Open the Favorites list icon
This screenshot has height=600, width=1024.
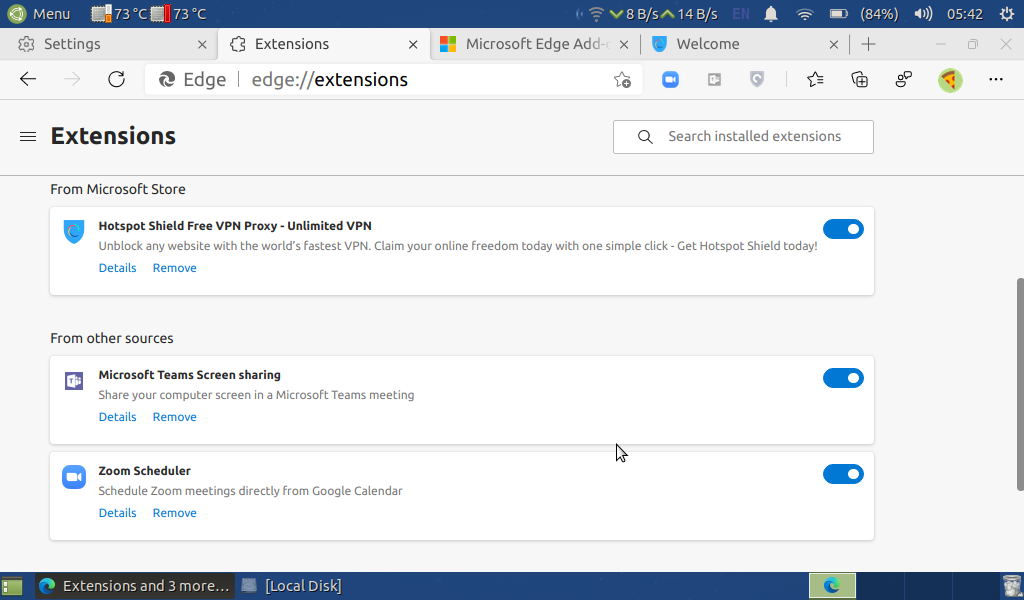pos(815,80)
